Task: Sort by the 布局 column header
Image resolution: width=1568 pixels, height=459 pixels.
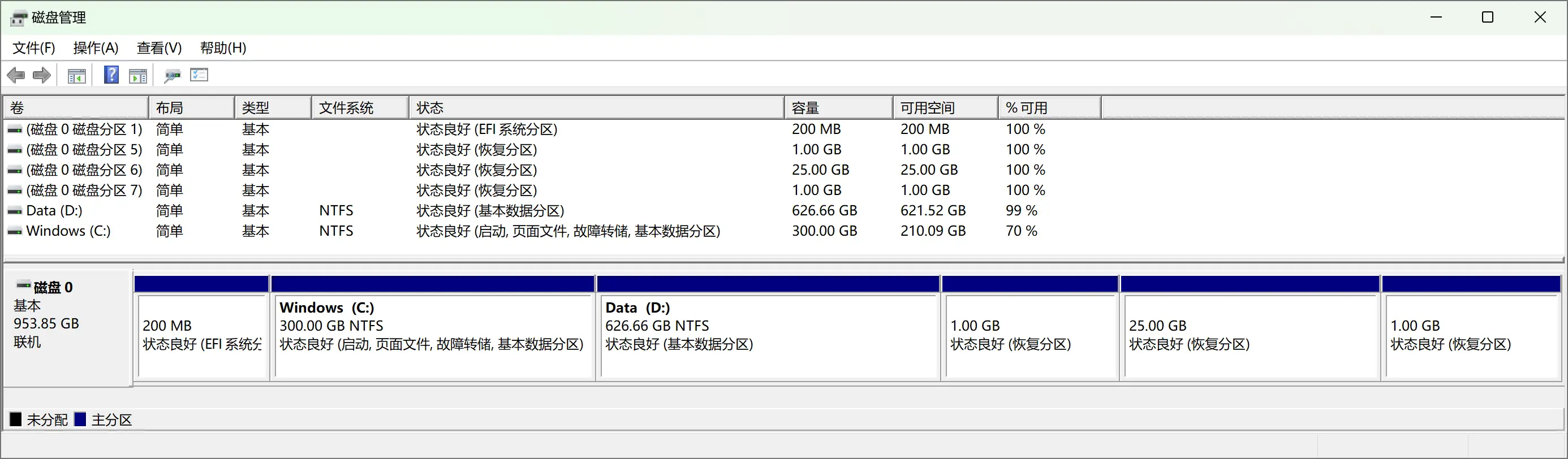Action: click(192, 107)
